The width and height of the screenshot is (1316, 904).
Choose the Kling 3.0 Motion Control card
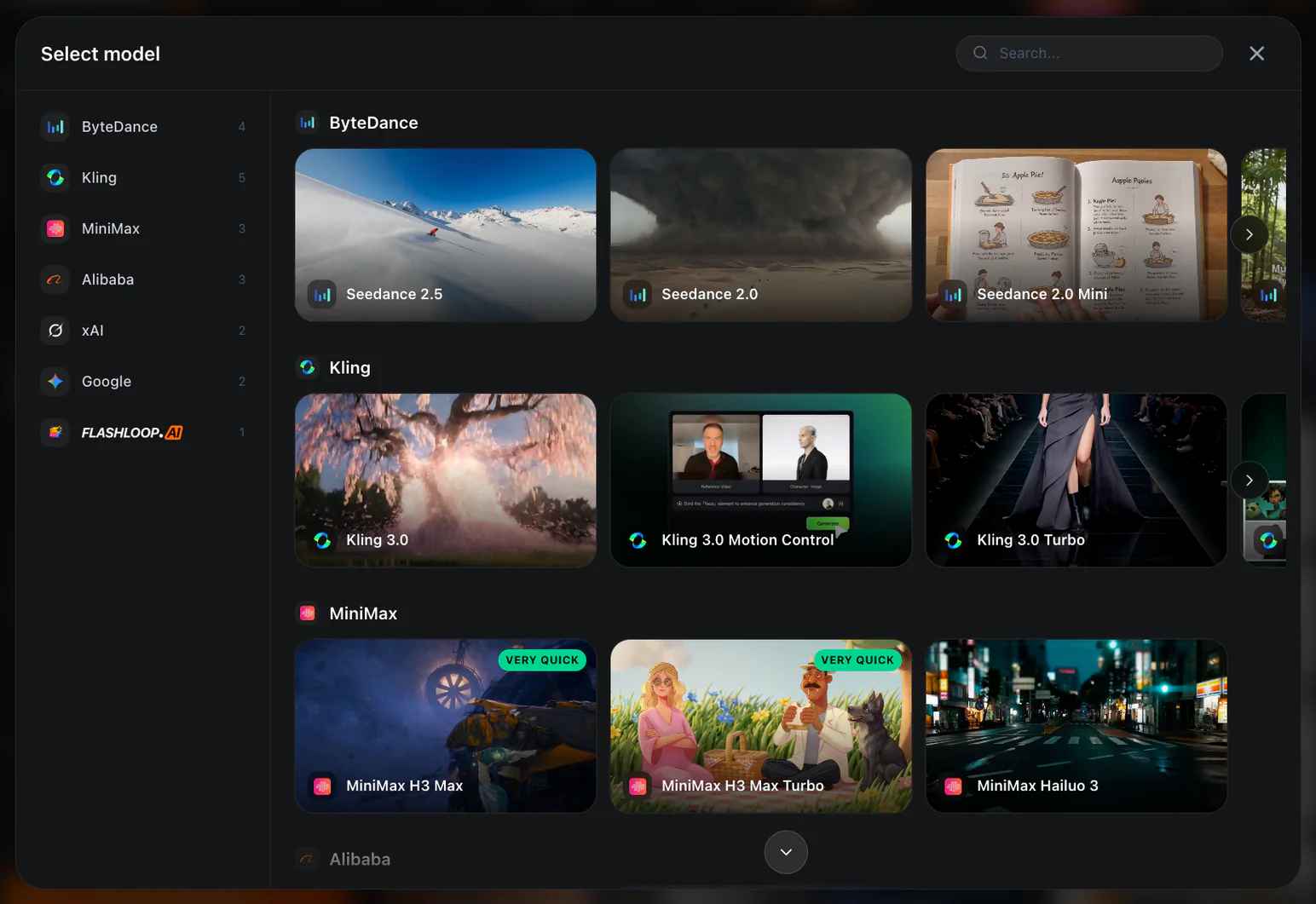[x=761, y=481]
